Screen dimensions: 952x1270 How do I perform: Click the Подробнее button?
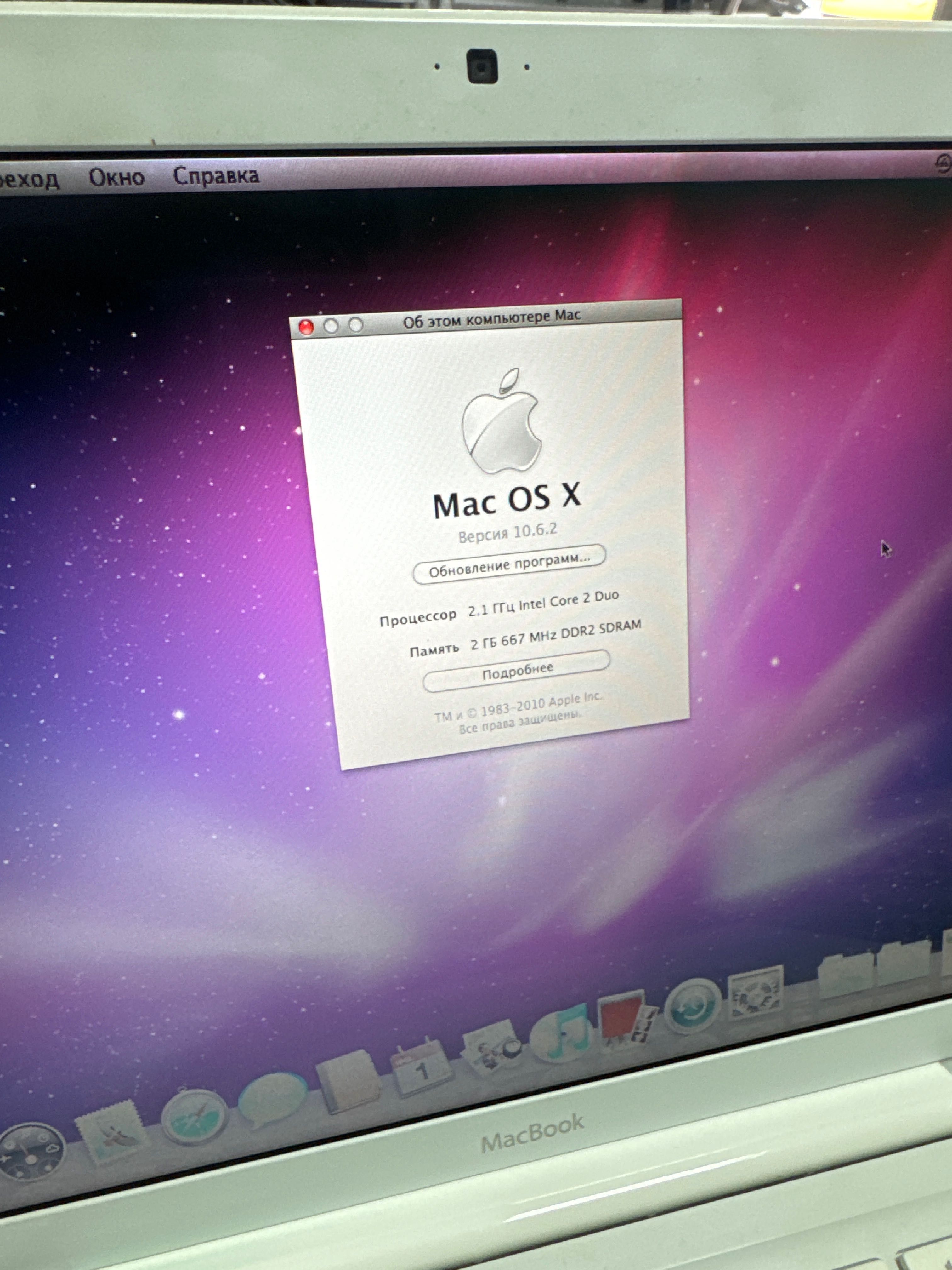click(x=517, y=671)
